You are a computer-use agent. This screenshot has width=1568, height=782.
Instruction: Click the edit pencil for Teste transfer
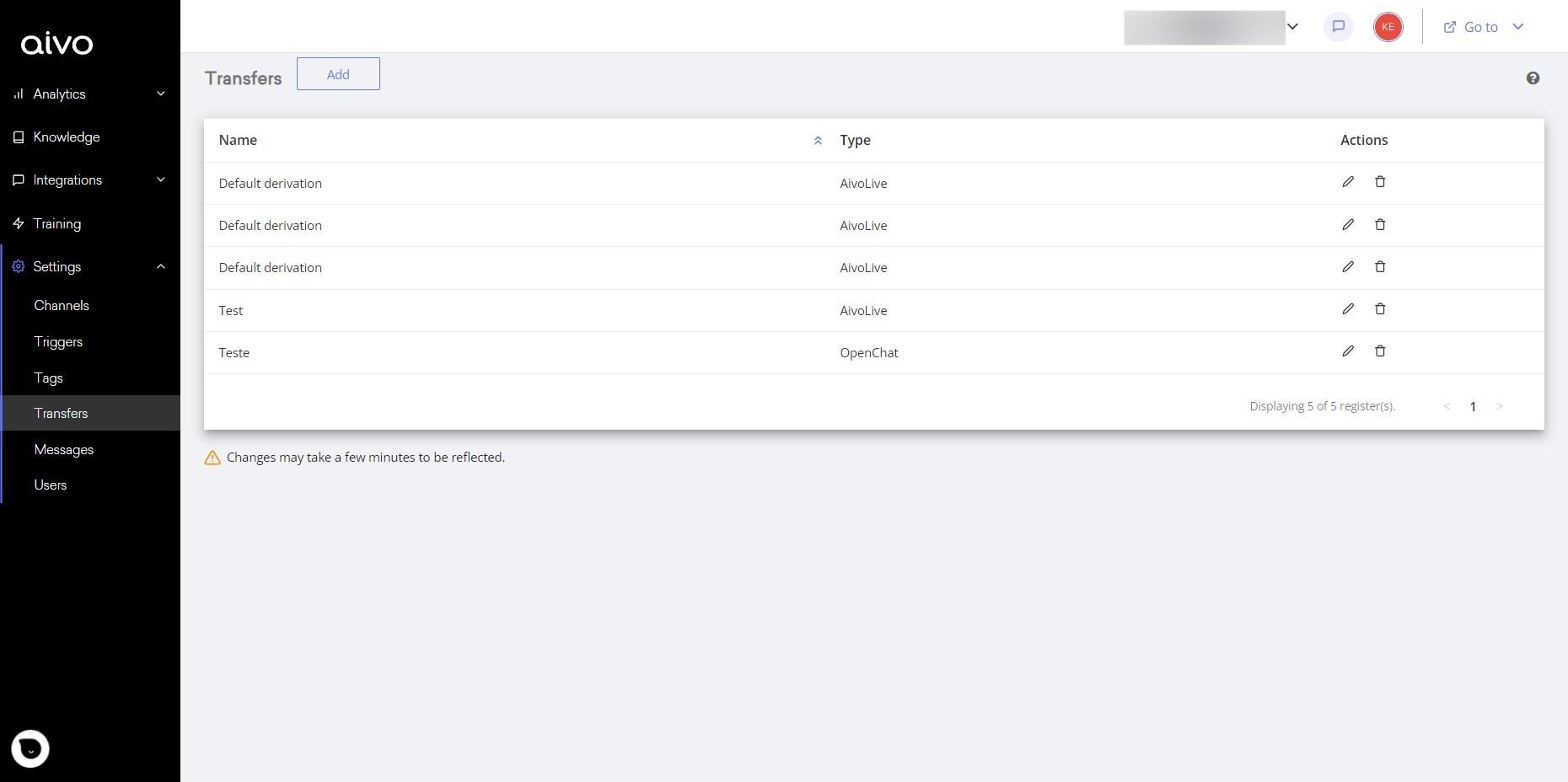[x=1348, y=351]
